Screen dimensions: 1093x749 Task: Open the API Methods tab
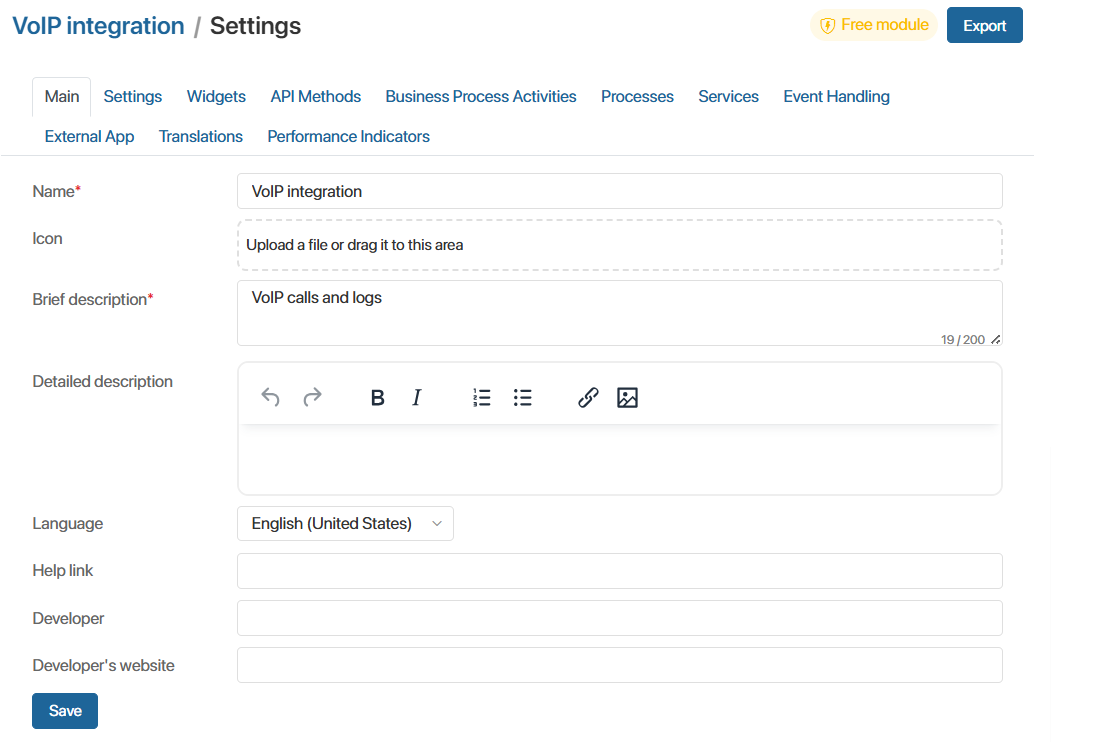coord(315,97)
